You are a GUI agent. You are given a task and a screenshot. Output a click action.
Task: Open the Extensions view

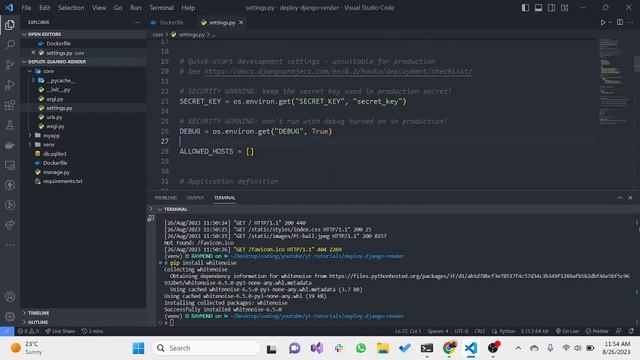[x=10, y=105]
